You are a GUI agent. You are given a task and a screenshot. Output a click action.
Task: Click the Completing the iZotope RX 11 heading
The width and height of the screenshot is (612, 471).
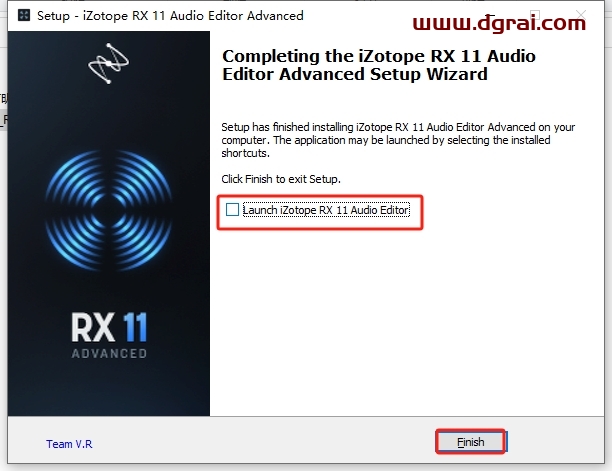[x=379, y=65]
